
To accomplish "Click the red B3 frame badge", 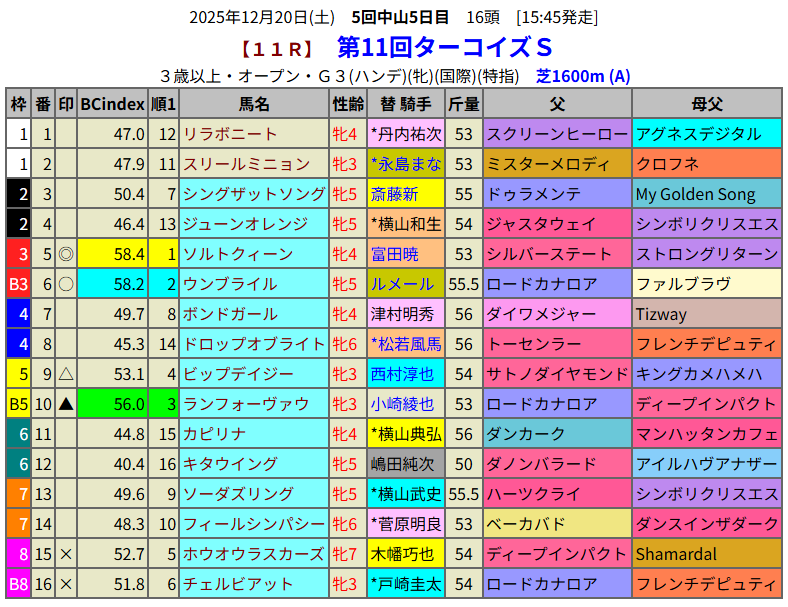I will point(18,284).
